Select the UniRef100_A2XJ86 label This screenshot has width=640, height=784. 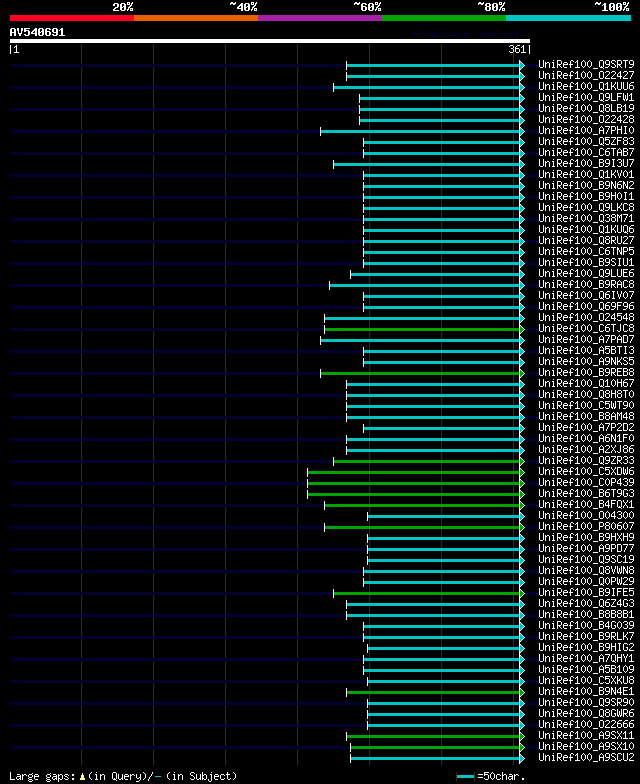point(586,450)
